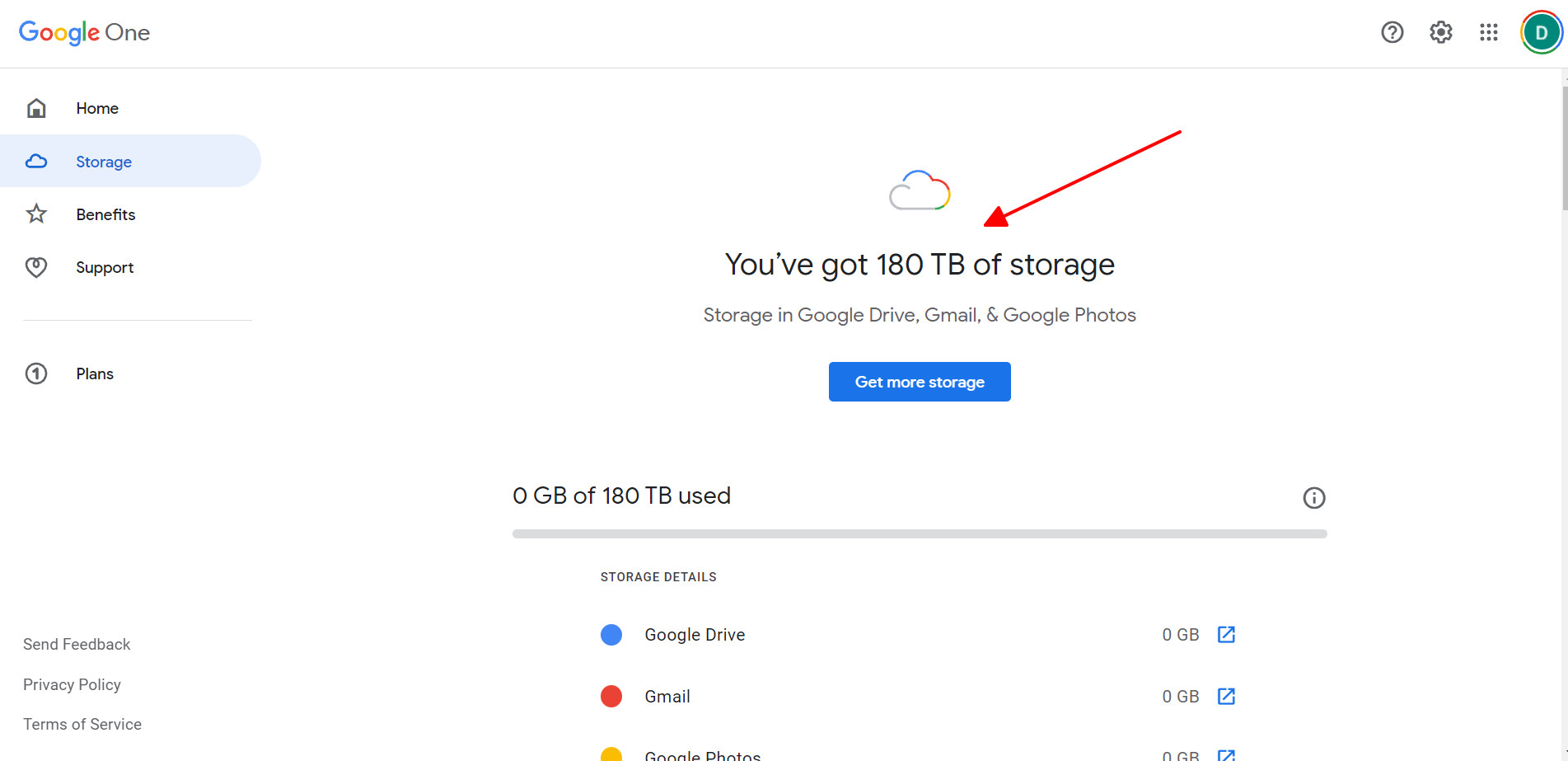Click the 0 GB value for Google Drive
Viewport: 1568px width, 761px height.
point(1181,635)
